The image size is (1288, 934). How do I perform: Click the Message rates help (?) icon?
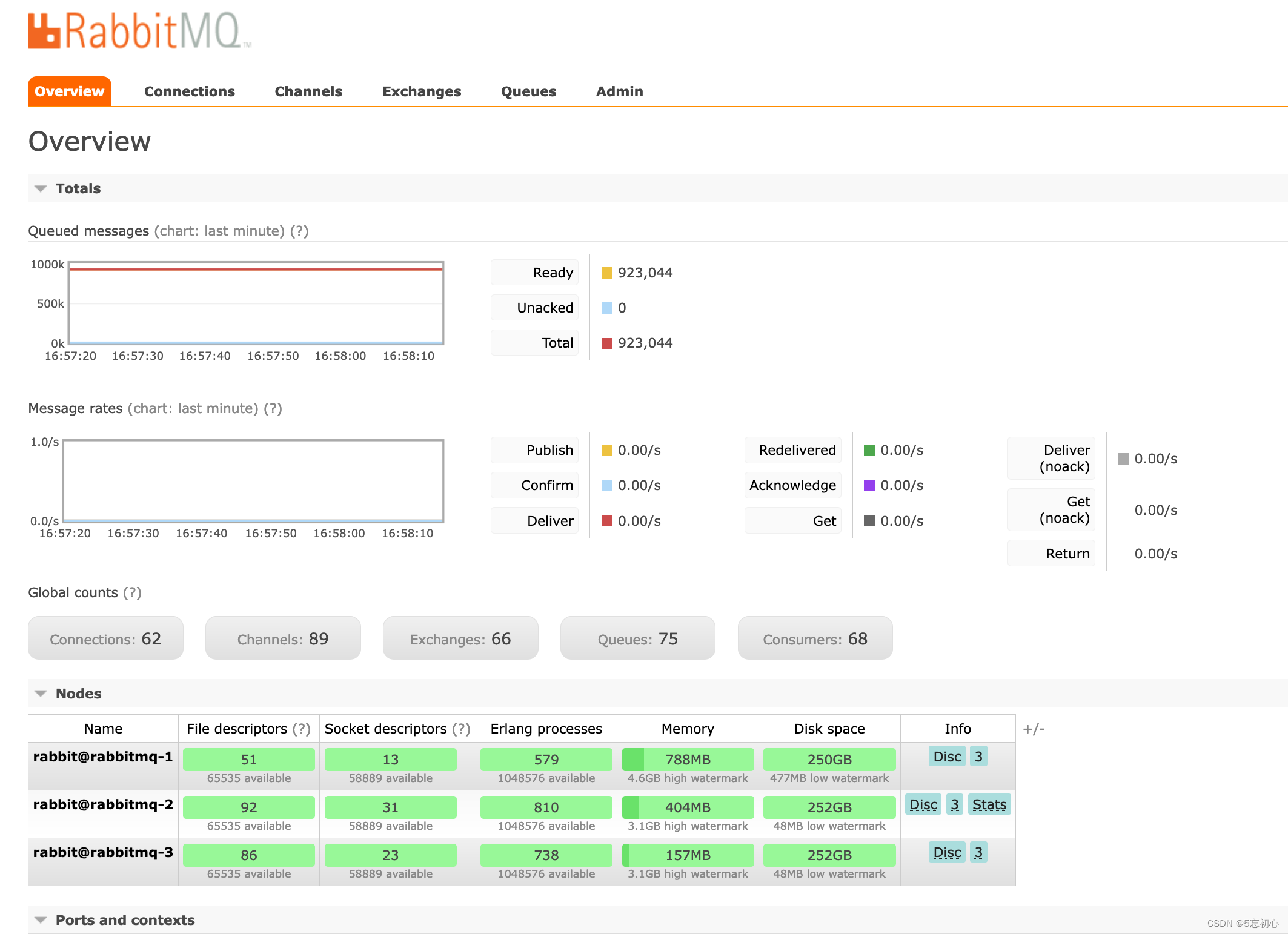coord(273,408)
